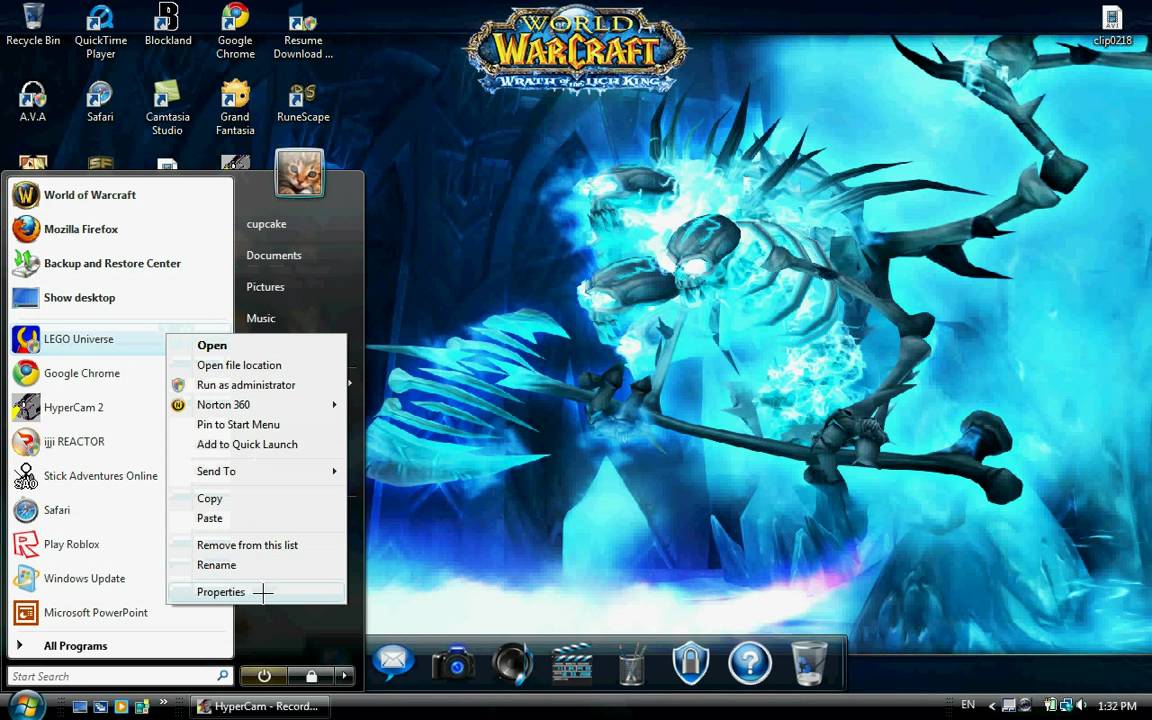Select the clip0218 video file icon
Screen dimensions: 1152x720
click(1112, 26)
